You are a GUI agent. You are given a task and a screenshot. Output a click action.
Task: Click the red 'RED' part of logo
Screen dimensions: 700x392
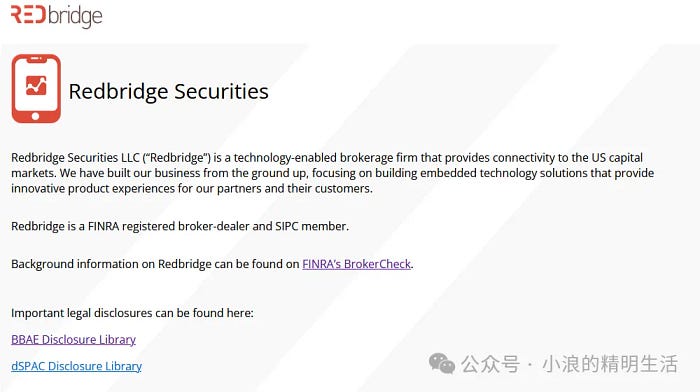pyautogui.click(x=28, y=14)
